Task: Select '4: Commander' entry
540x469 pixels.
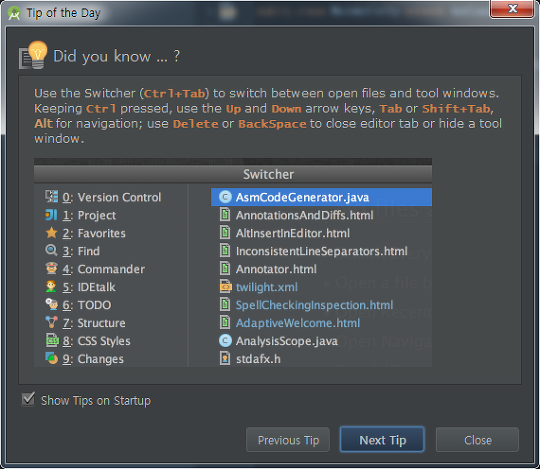Action: pos(104,269)
